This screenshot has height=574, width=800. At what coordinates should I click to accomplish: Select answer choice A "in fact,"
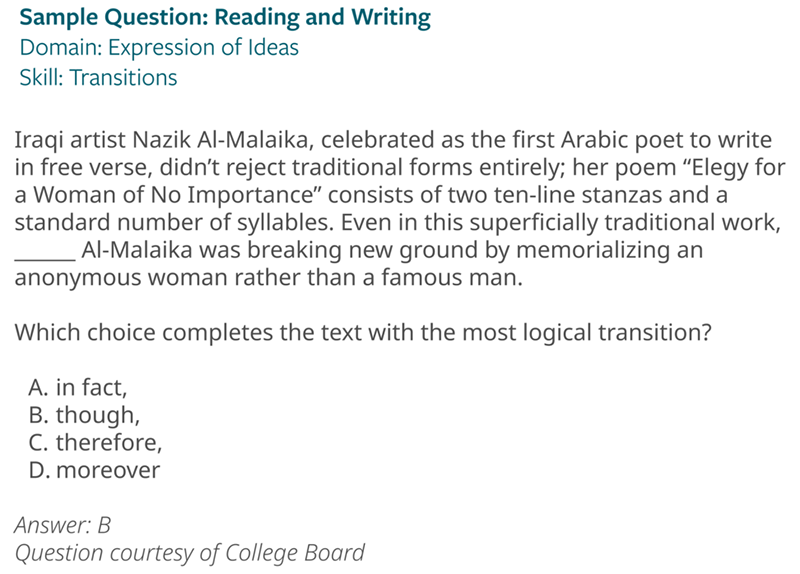point(79,386)
